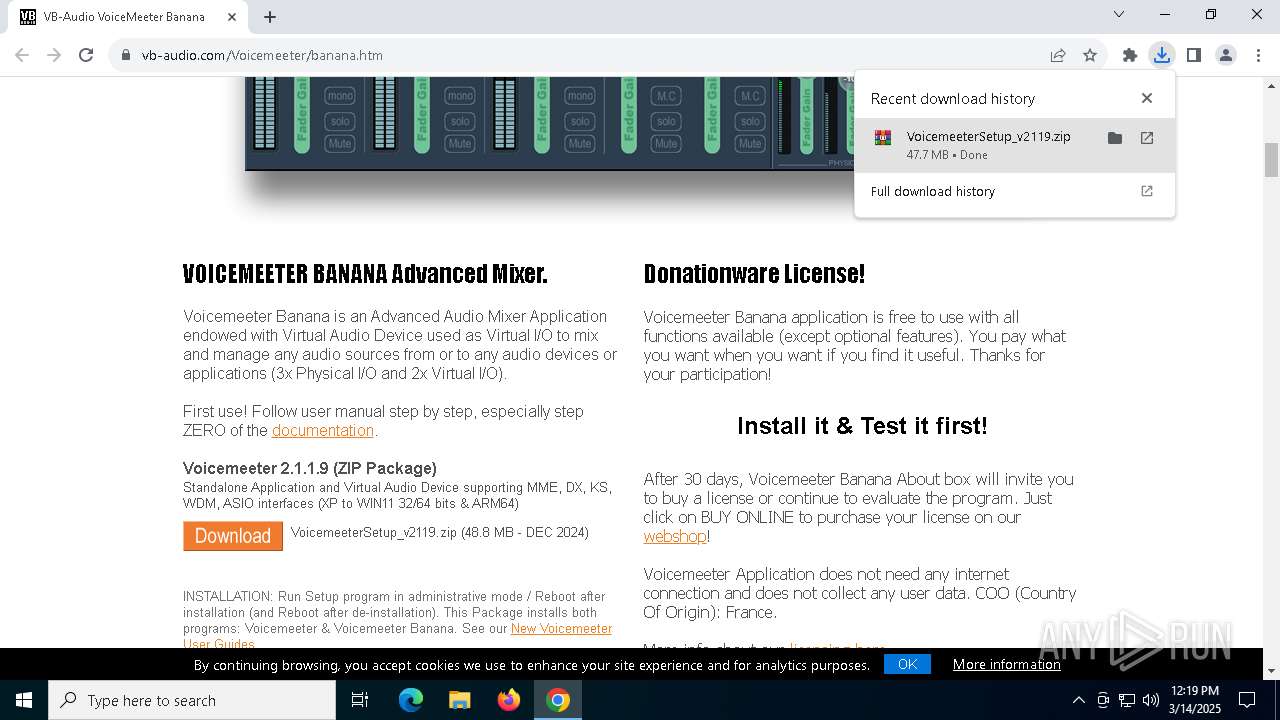Image resolution: width=1280 pixels, height=720 pixels.
Task: Show VoicemeeterSetup_v2119.zip in folder
Action: coord(1115,138)
